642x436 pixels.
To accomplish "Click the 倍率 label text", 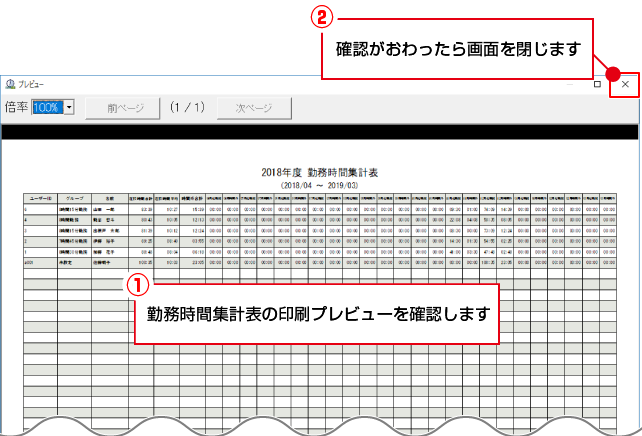I will coord(17,106).
